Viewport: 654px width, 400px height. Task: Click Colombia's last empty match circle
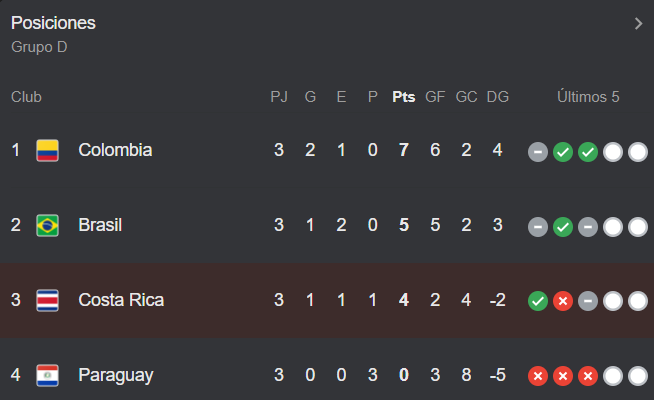point(638,152)
